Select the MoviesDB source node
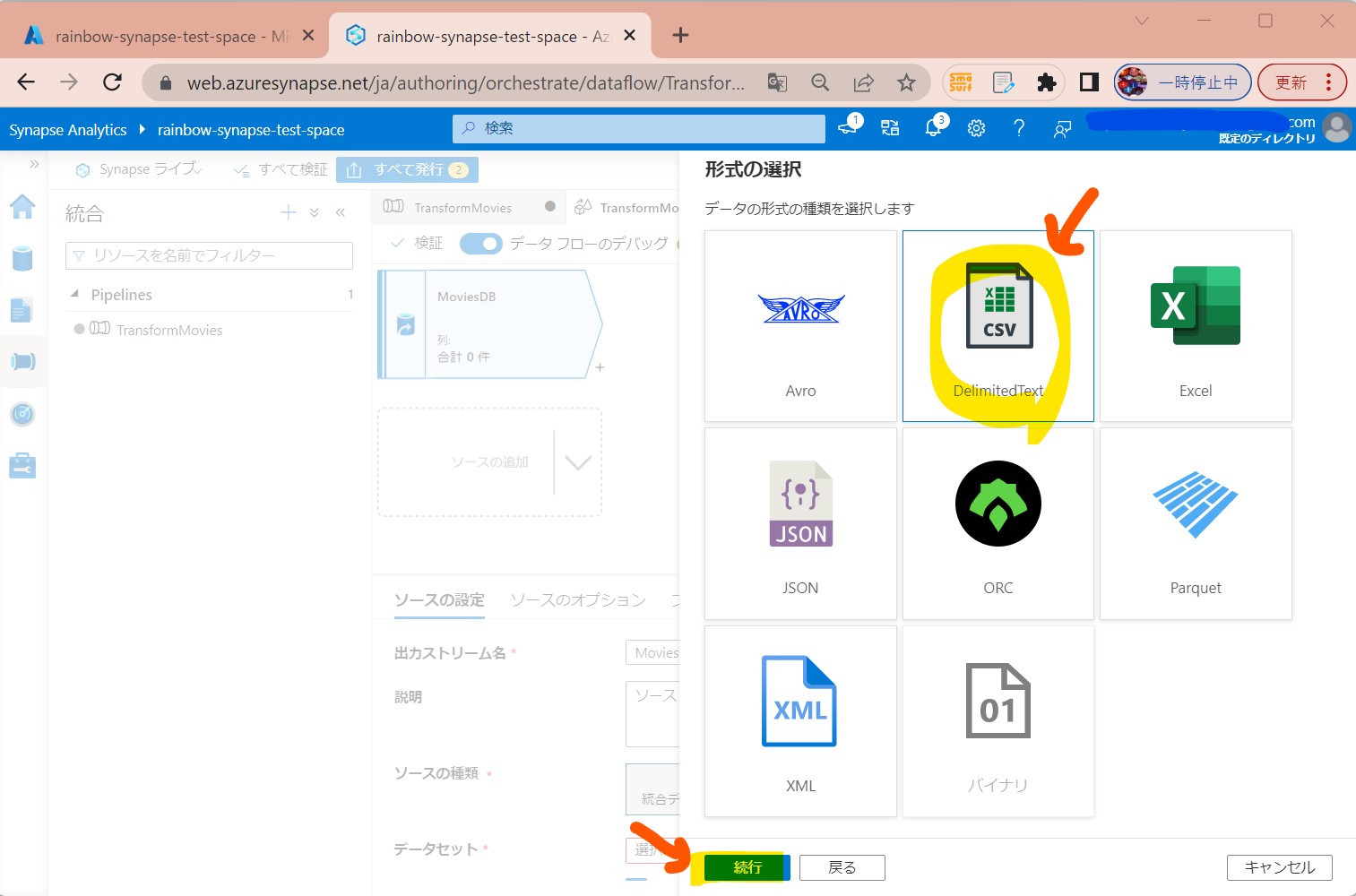The height and width of the screenshot is (896, 1356). [x=489, y=324]
